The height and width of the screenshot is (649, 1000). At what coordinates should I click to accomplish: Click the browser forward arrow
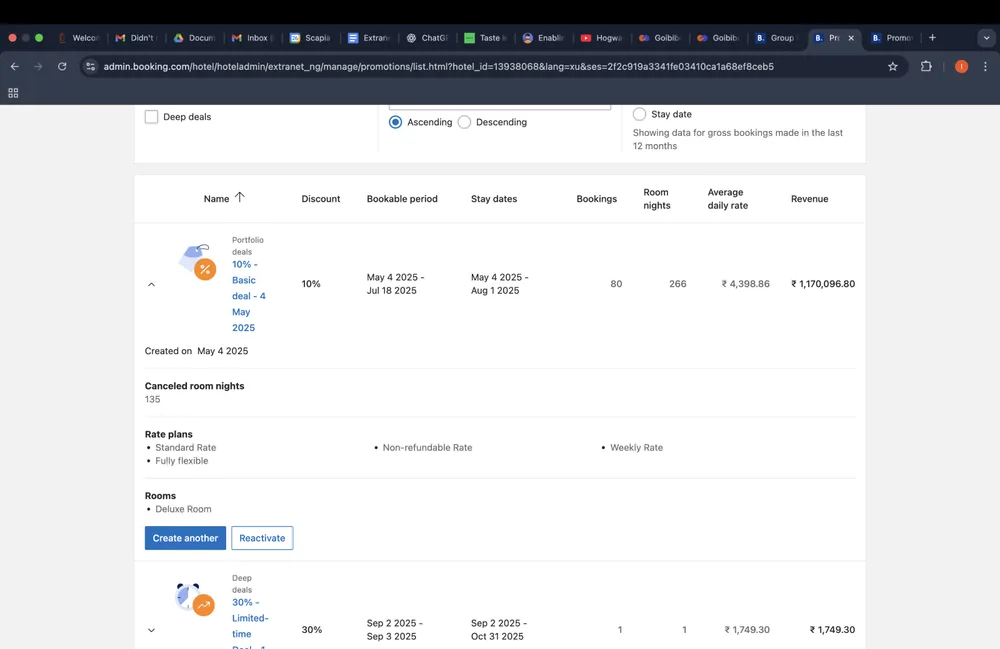click(38, 66)
